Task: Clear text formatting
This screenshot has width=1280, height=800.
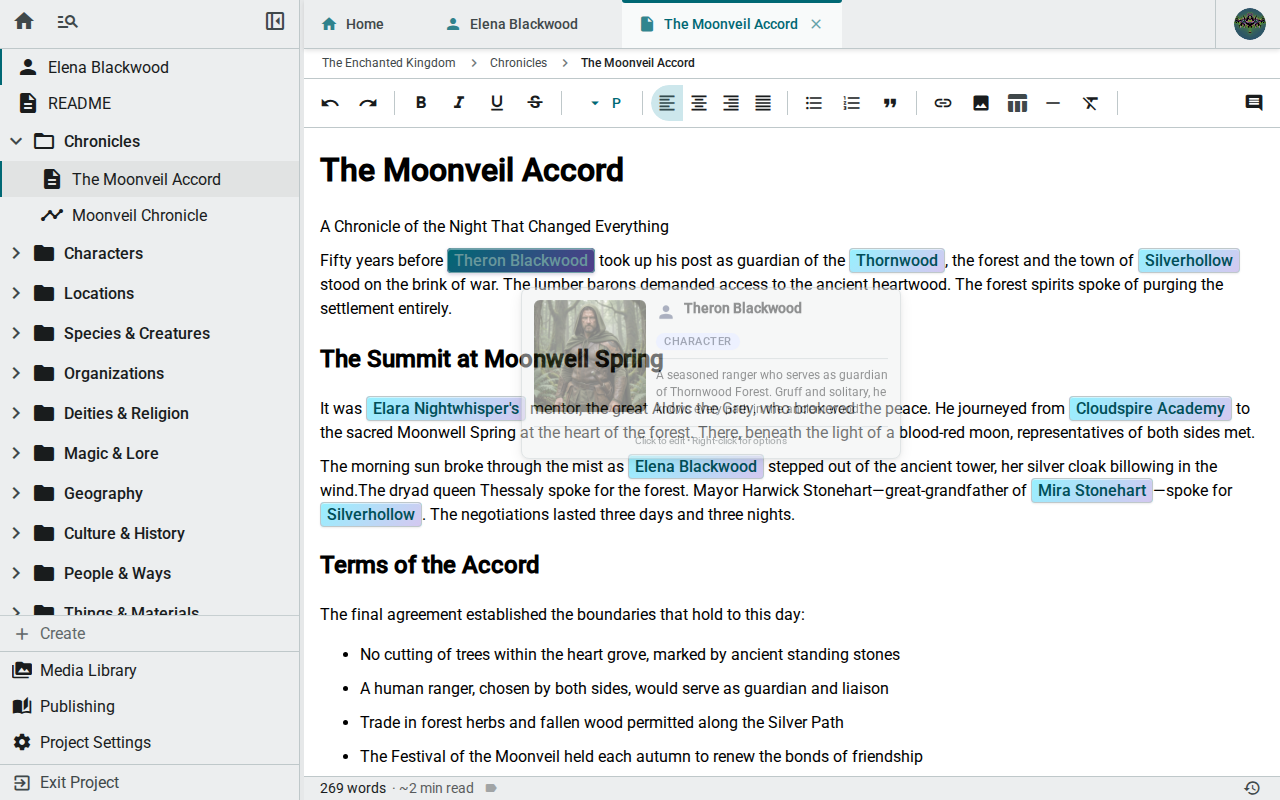Action: (x=1091, y=103)
